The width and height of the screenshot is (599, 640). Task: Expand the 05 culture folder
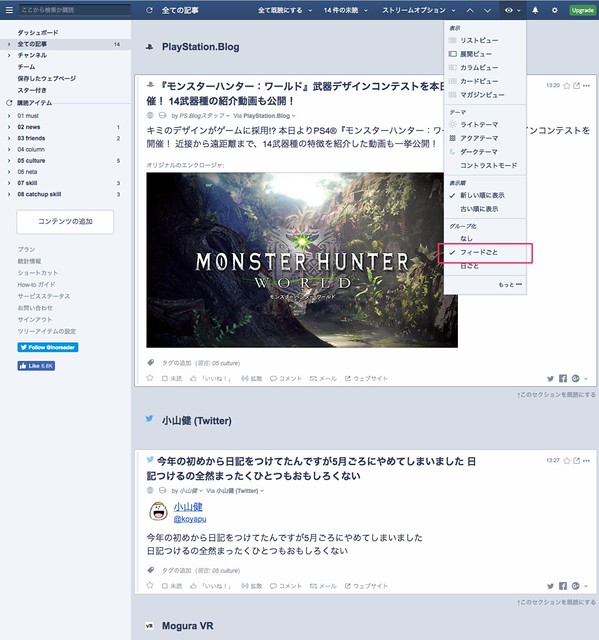(9, 161)
